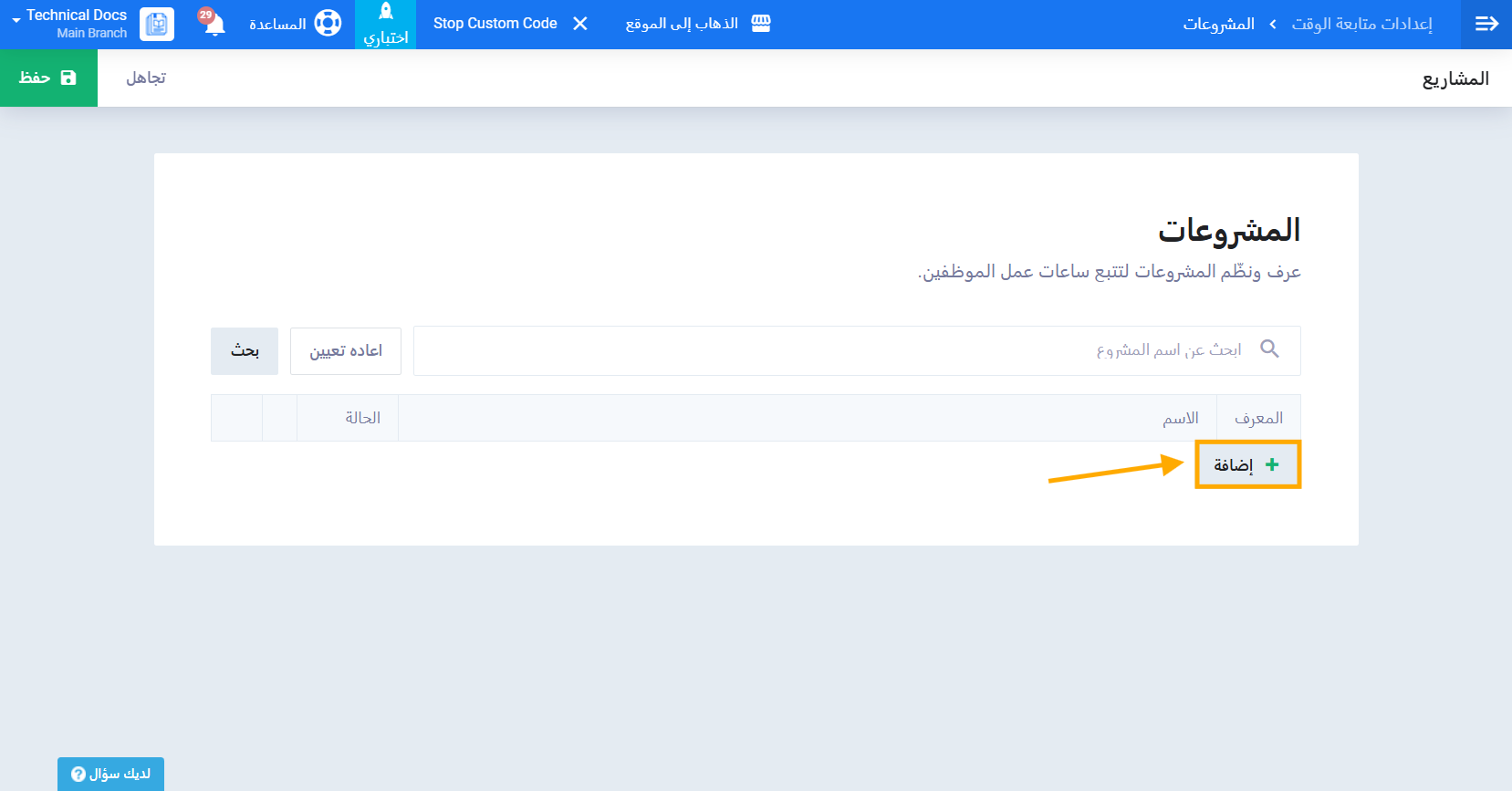Go to إعدادات متابعة الوقت breadcrumb
This screenshot has width=1512, height=791.
[1361, 24]
